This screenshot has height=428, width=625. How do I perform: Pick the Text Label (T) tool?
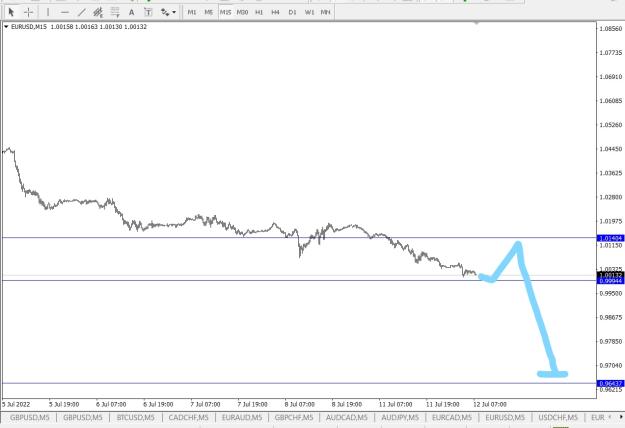point(148,12)
